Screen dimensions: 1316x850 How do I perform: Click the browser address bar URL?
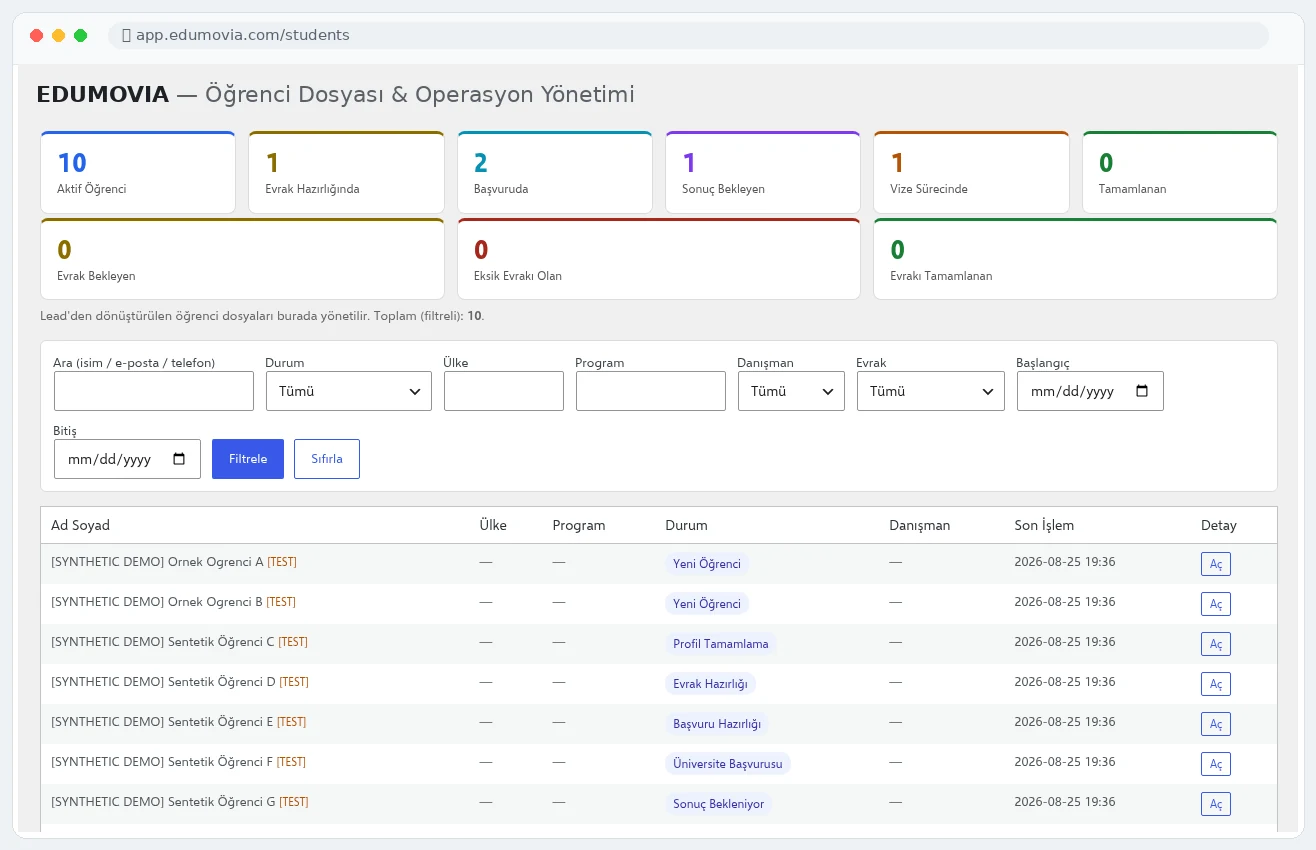pyautogui.click(x=243, y=35)
